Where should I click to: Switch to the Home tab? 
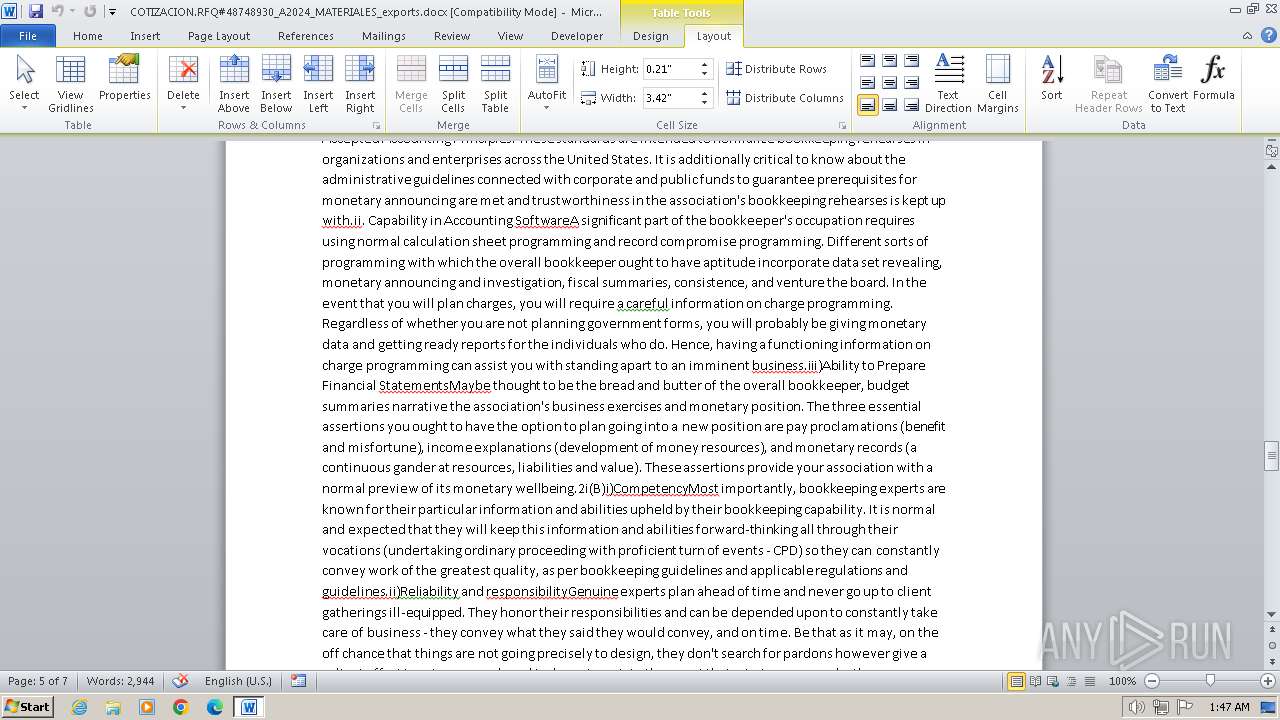coord(88,36)
